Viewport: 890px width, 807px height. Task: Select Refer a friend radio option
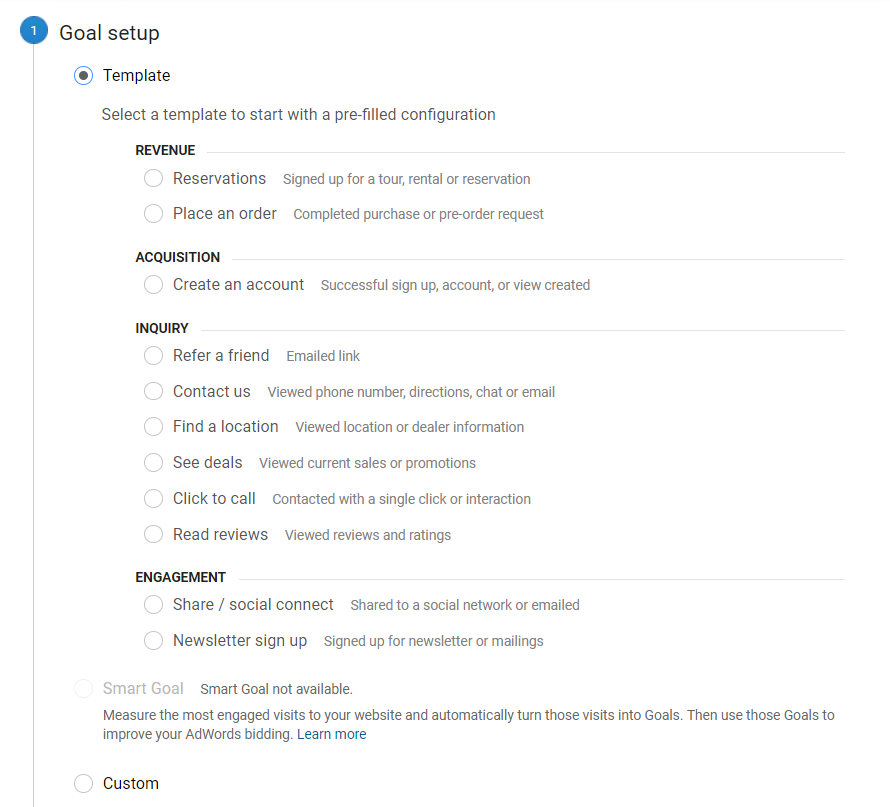(x=153, y=356)
